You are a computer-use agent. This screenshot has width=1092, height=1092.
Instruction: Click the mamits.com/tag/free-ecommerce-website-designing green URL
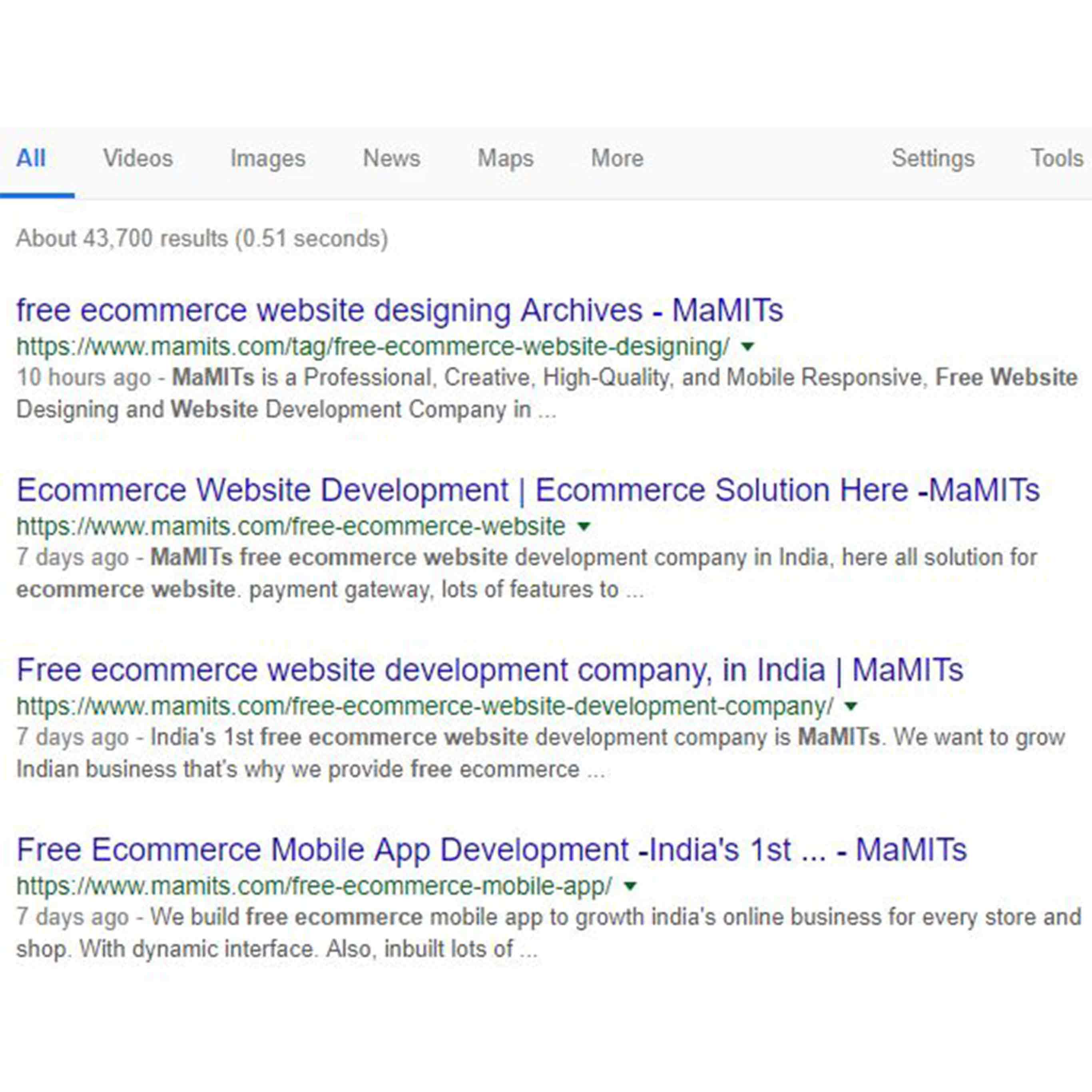click(373, 347)
